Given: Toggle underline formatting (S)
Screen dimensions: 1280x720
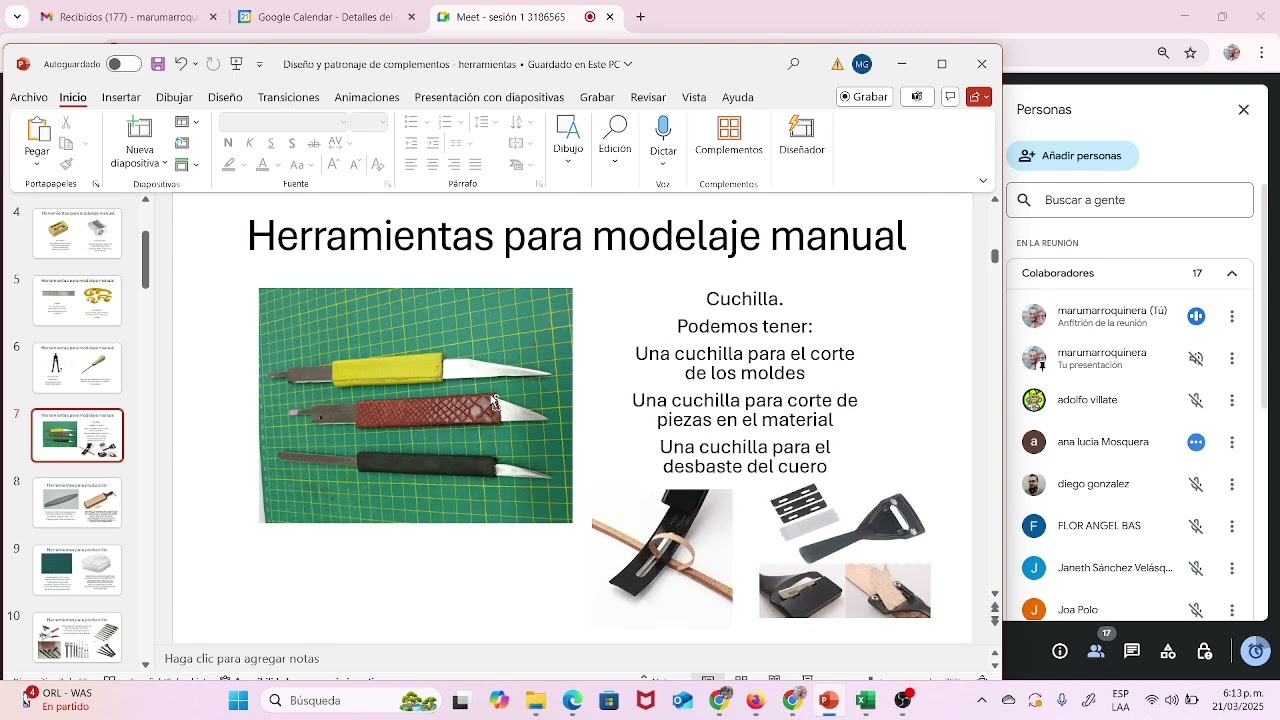Looking at the screenshot, I should [x=271, y=143].
